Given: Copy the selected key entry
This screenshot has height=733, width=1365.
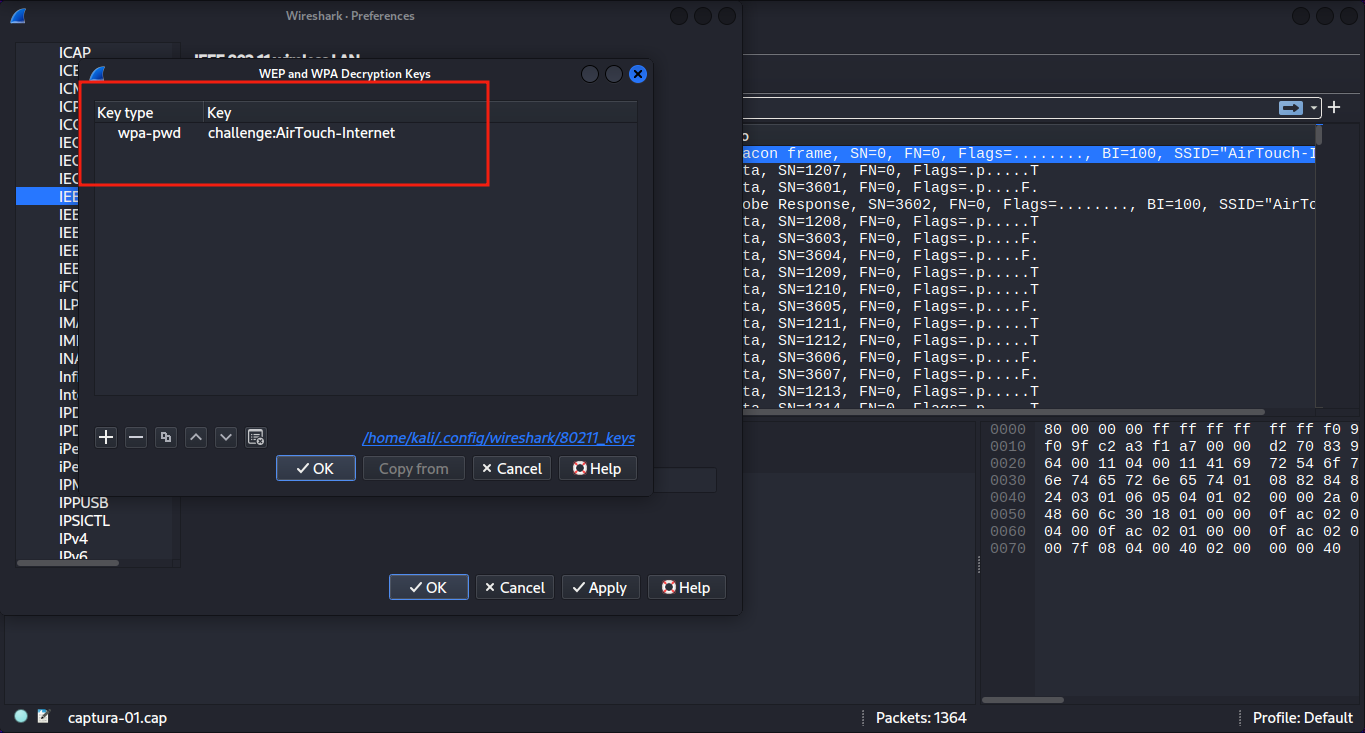Looking at the screenshot, I should pyautogui.click(x=166, y=437).
